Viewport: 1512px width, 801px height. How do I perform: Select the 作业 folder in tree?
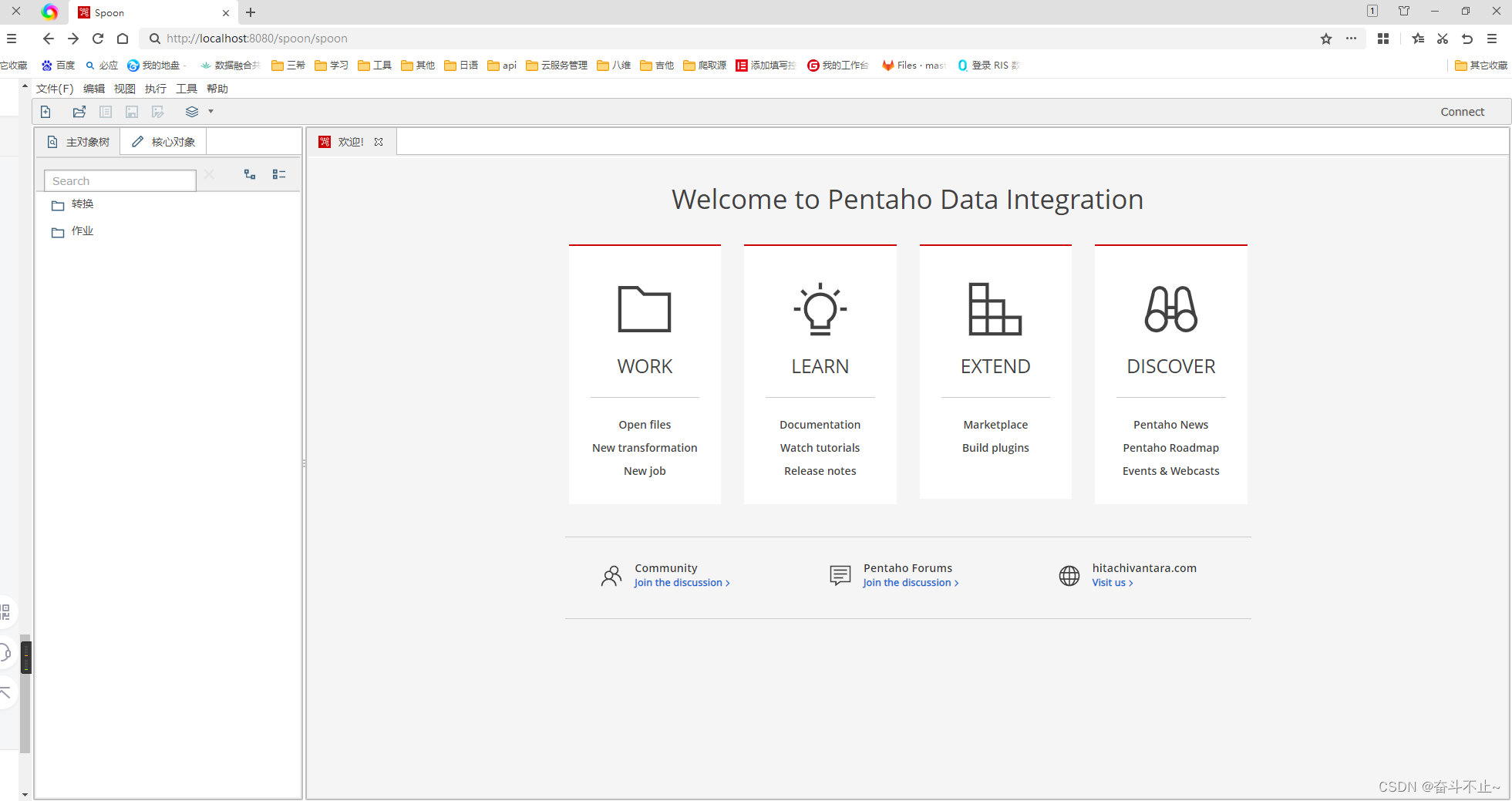pos(72,231)
